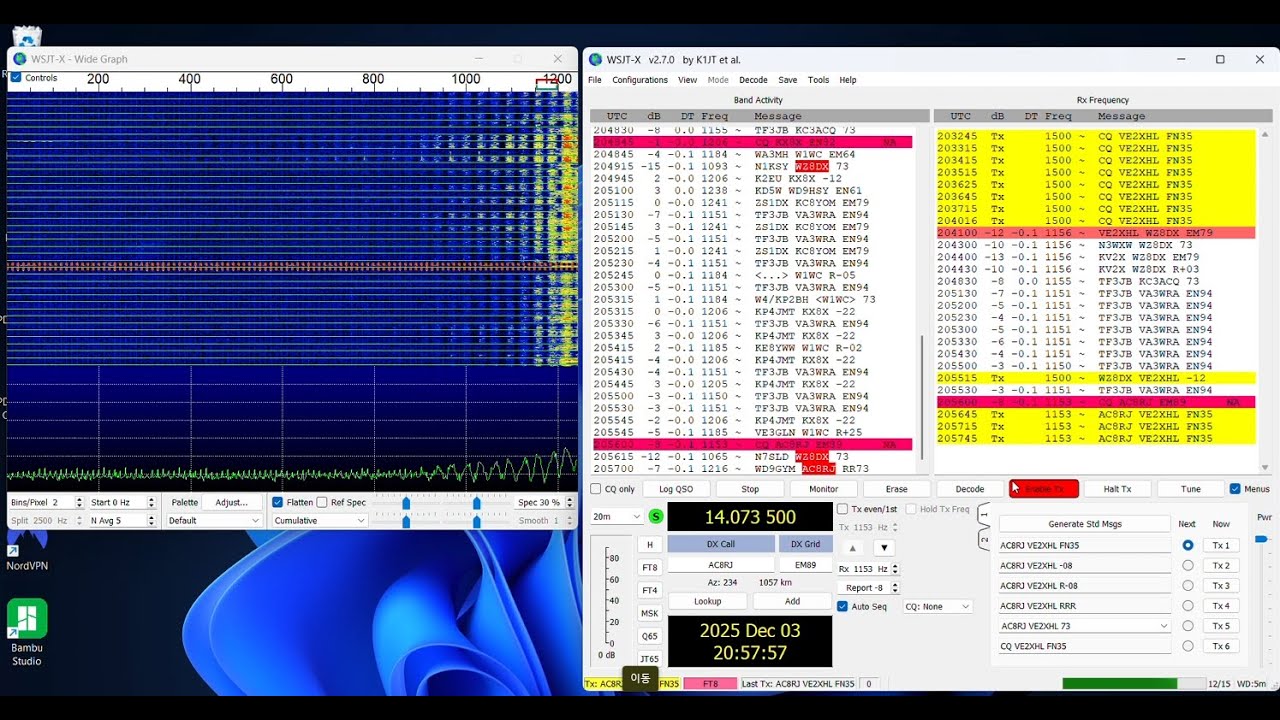Open the Help menu
The height and width of the screenshot is (720, 1280).
pos(848,80)
